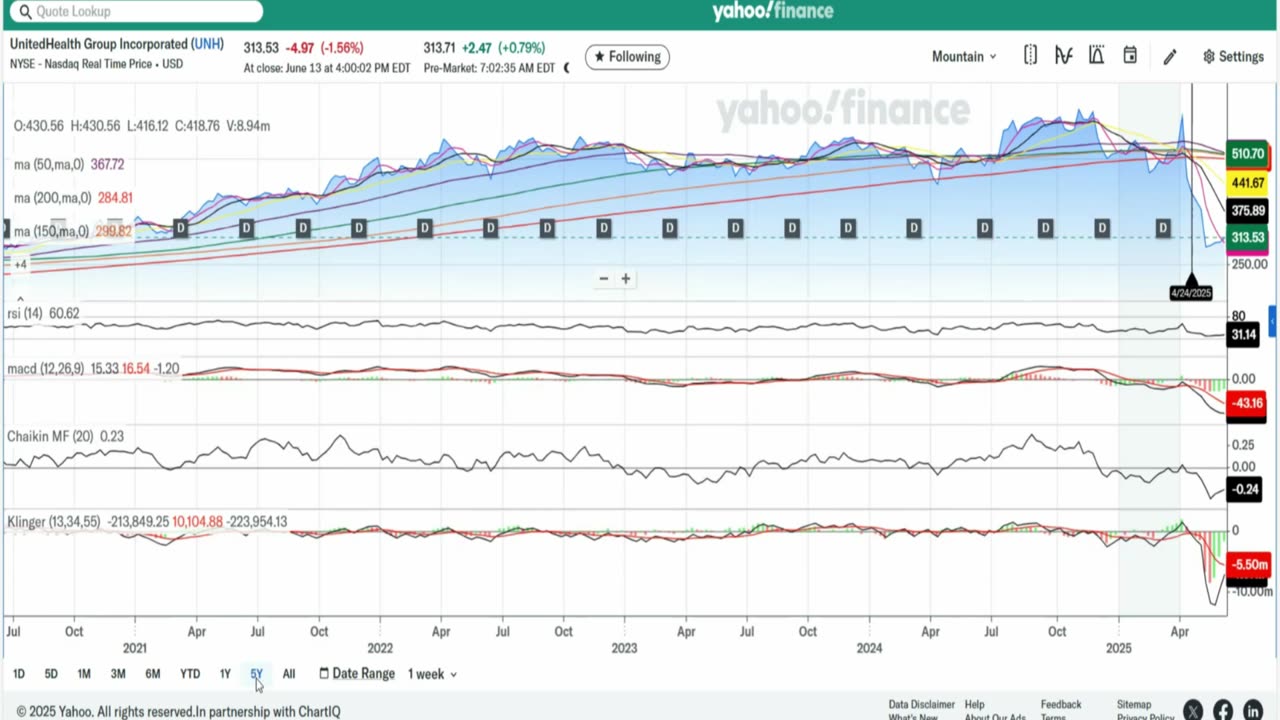The image size is (1280, 720).
Task: Select the 5D time range
Action: (51, 674)
